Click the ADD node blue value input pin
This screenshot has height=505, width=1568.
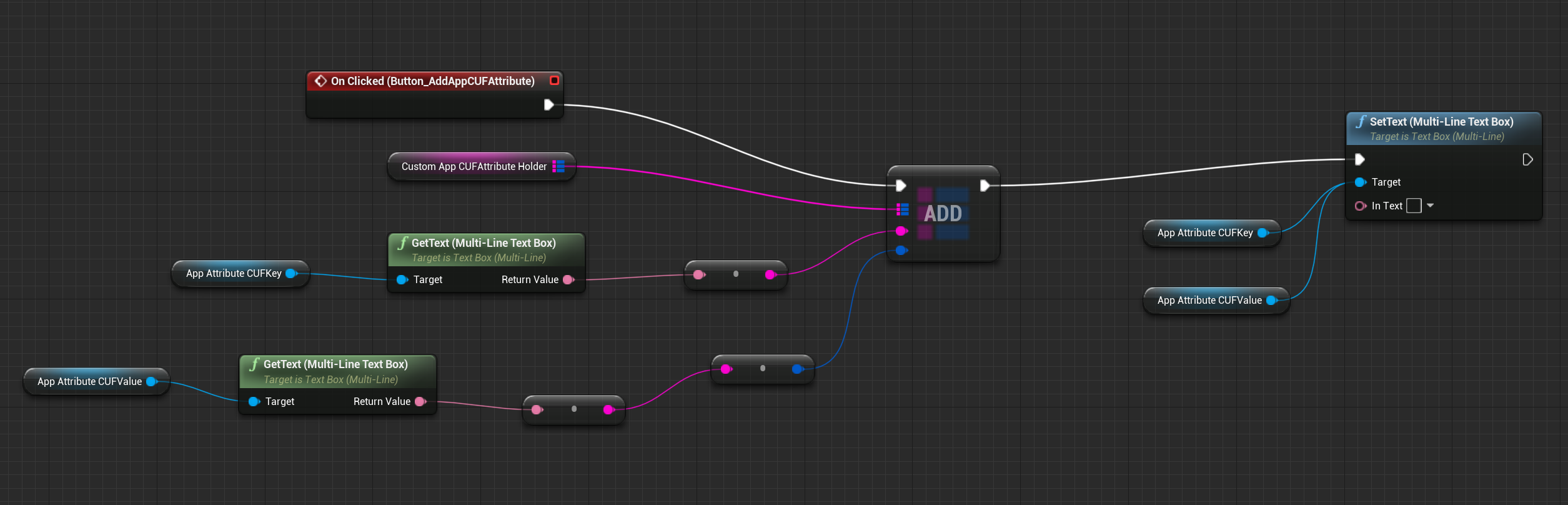click(901, 251)
